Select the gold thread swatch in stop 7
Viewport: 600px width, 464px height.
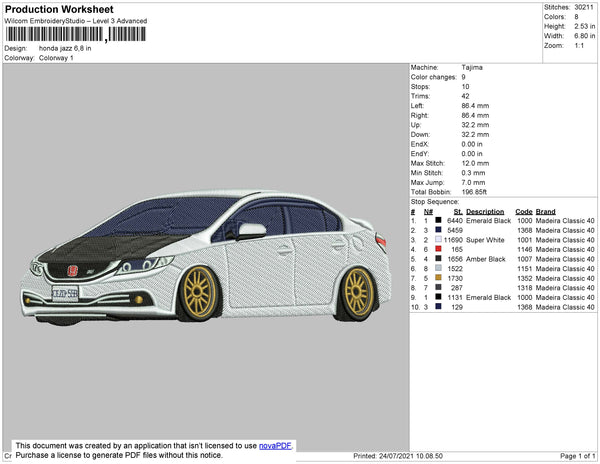click(437, 278)
